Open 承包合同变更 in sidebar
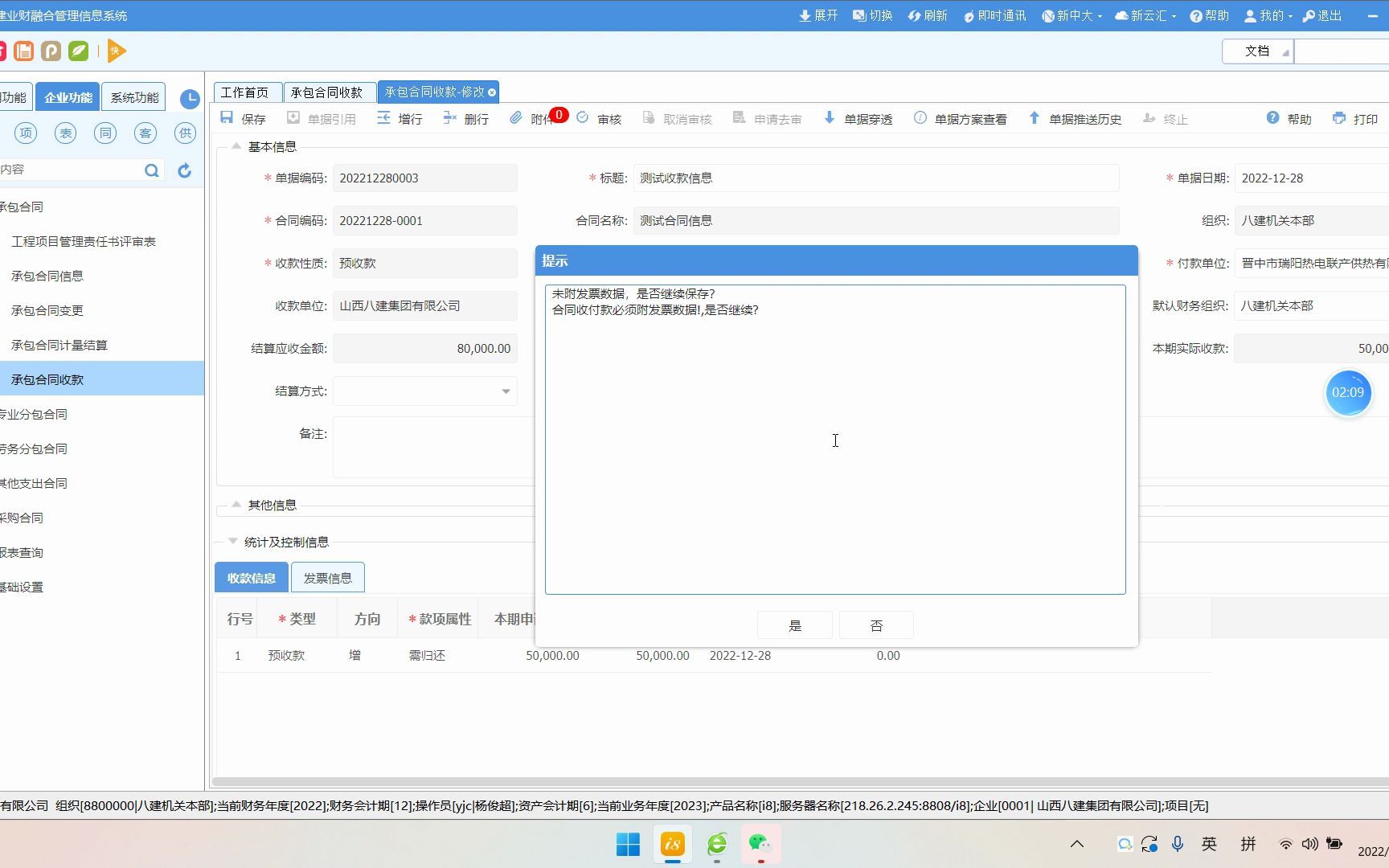 click(x=47, y=310)
